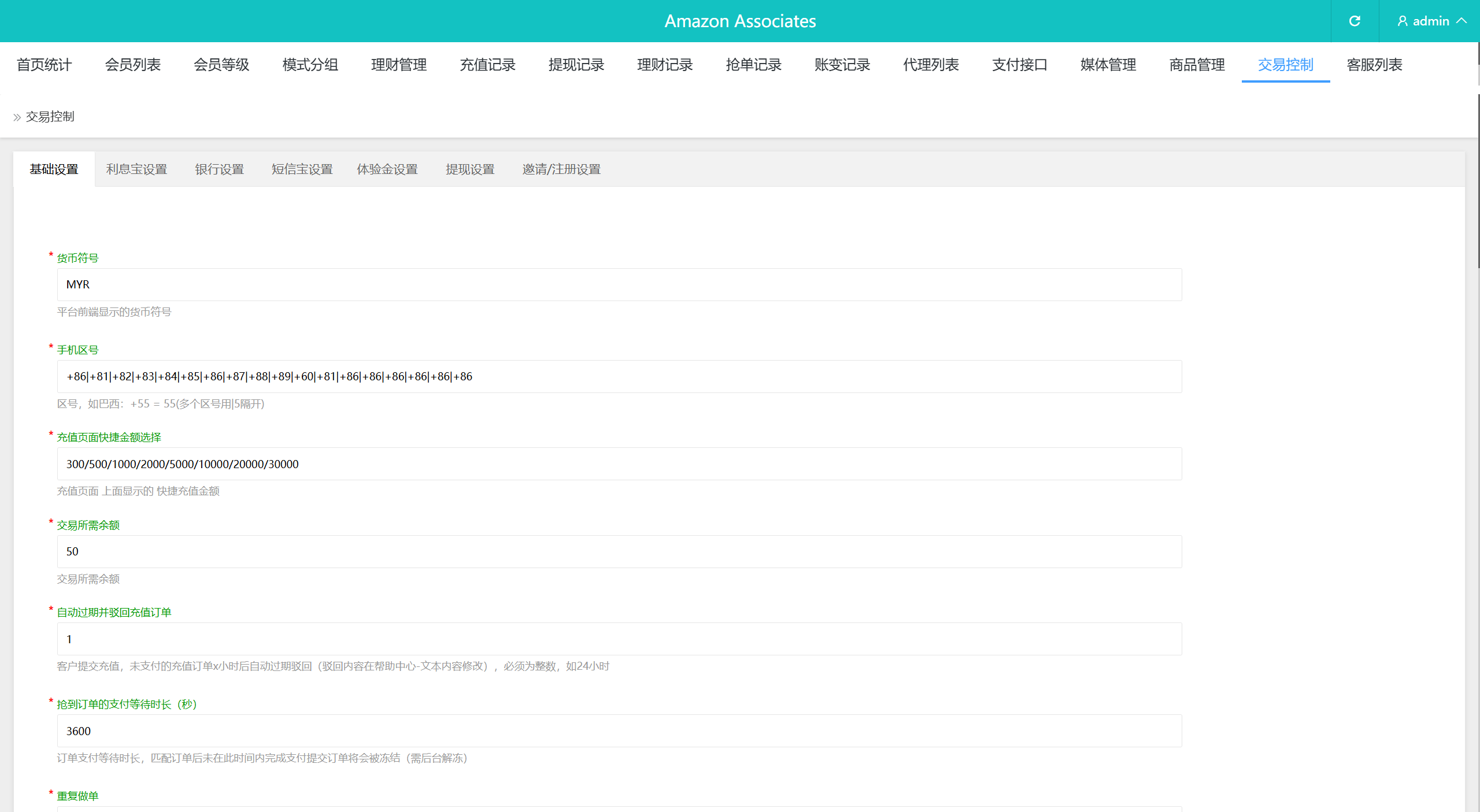
Task: Click the 交易所需余额 input showing 50
Action: coord(619,552)
